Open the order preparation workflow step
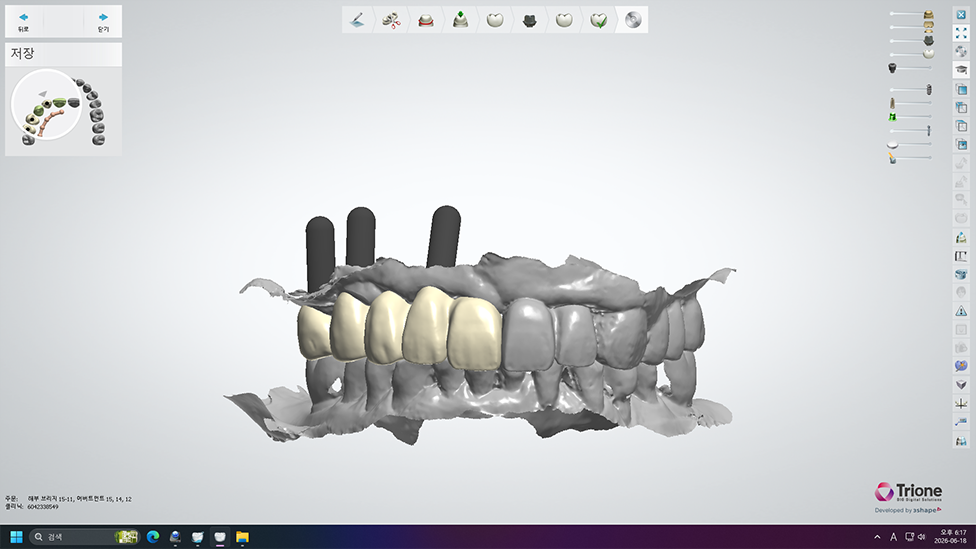The image size is (976, 549). coord(357,20)
